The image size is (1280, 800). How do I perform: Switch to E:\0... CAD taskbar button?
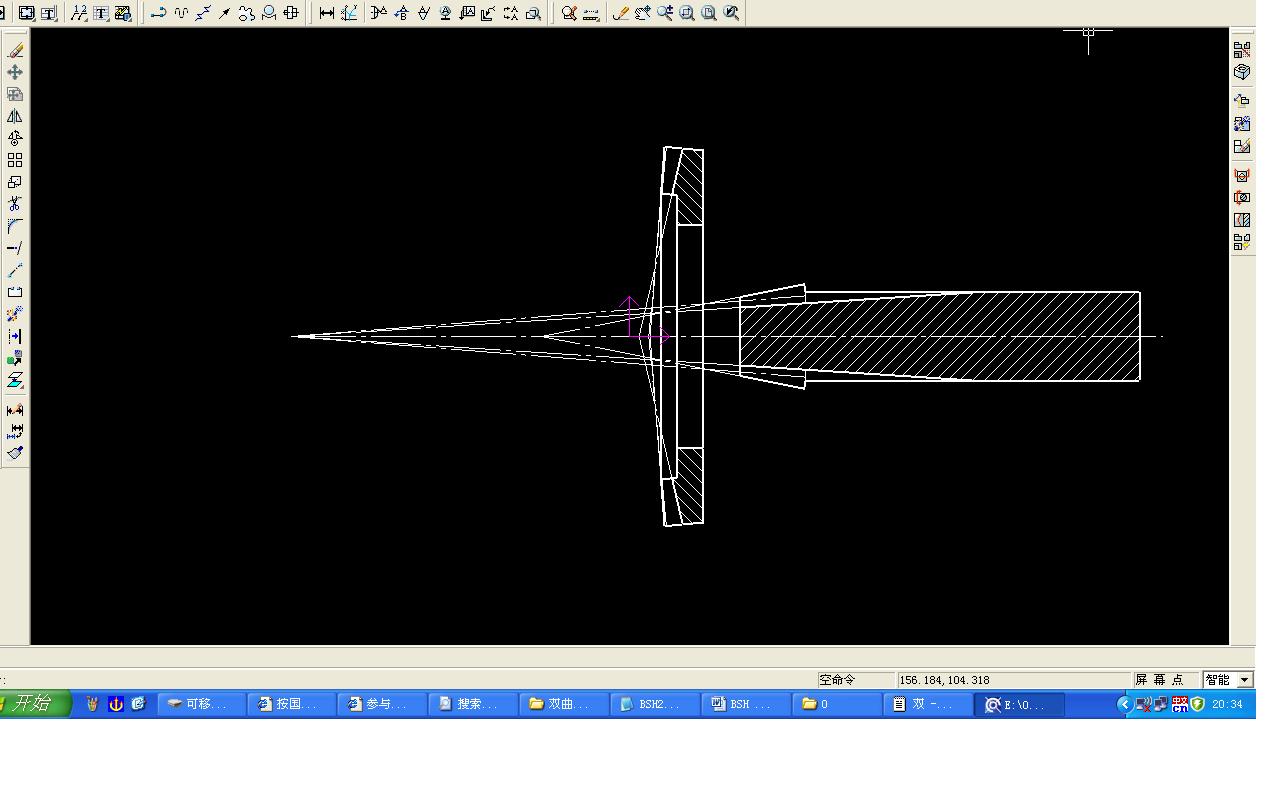1020,704
